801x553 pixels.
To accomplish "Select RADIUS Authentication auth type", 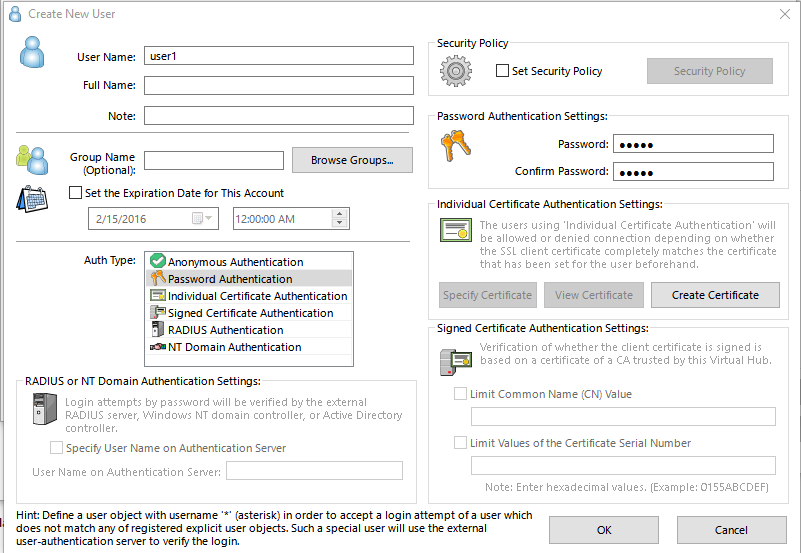I will point(249,330).
